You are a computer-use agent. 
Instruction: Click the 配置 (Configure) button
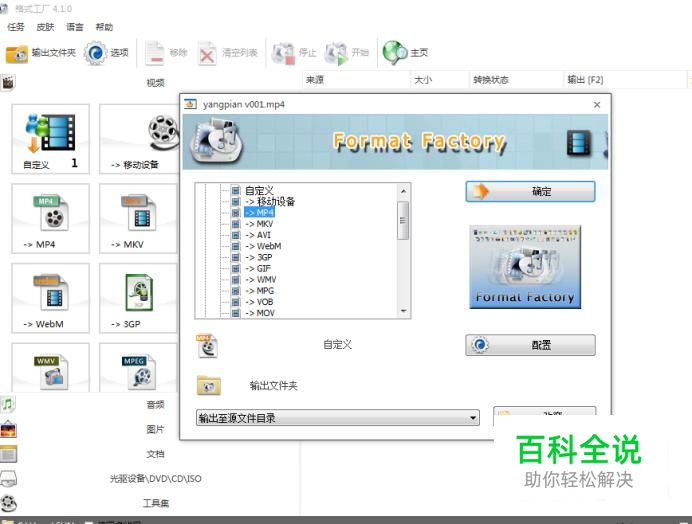click(x=530, y=345)
